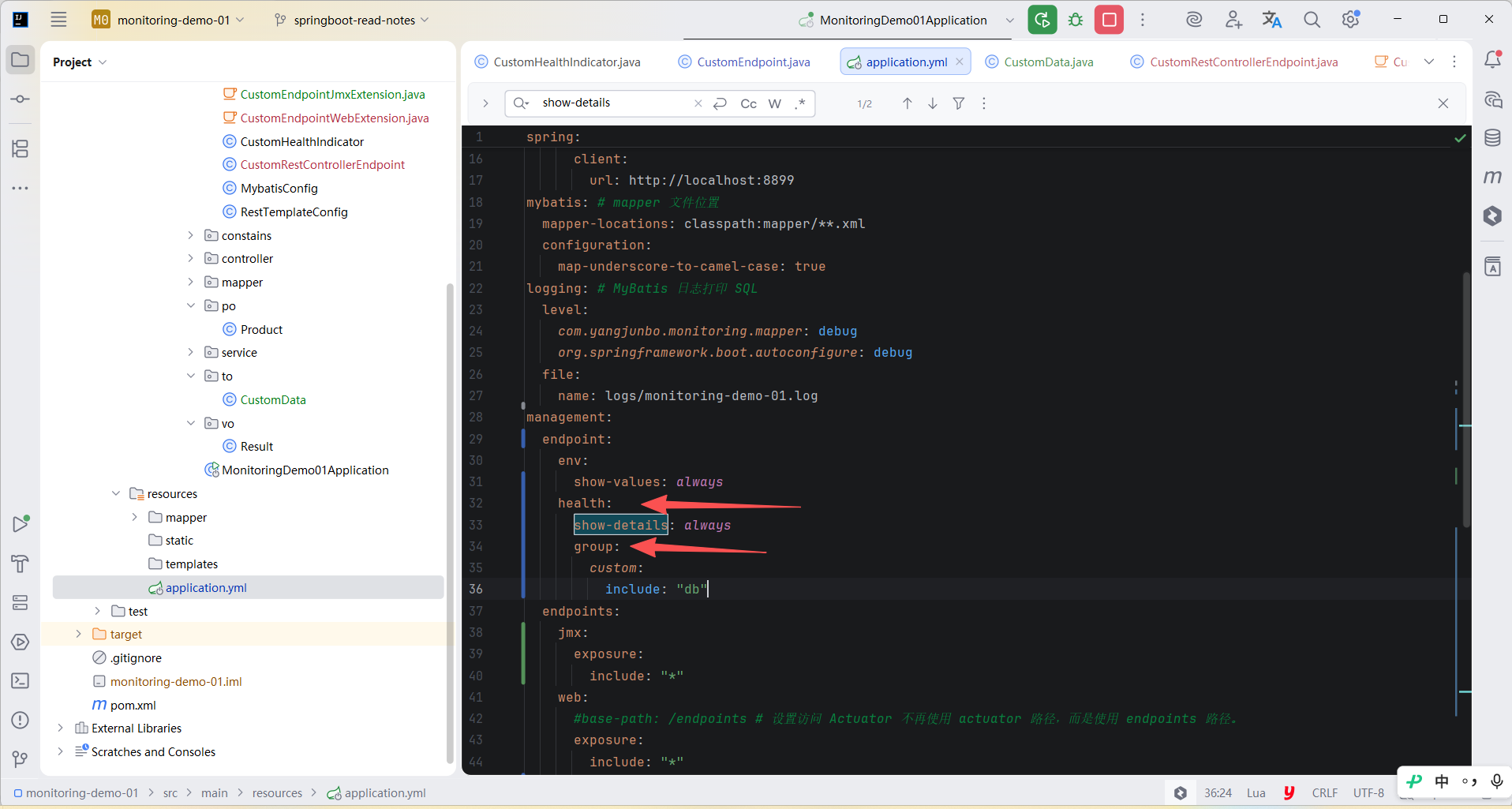Toggle Regex (.*) search option
The image size is (1512, 809).
point(800,103)
